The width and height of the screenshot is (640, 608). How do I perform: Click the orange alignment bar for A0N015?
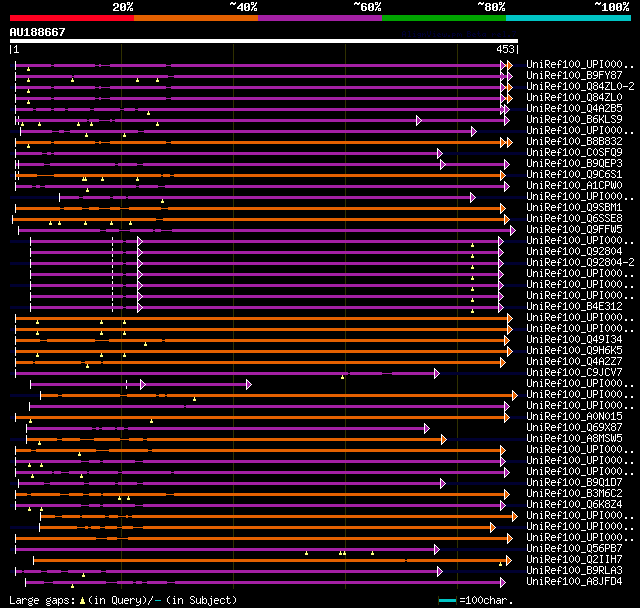pyautogui.click(x=261, y=417)
